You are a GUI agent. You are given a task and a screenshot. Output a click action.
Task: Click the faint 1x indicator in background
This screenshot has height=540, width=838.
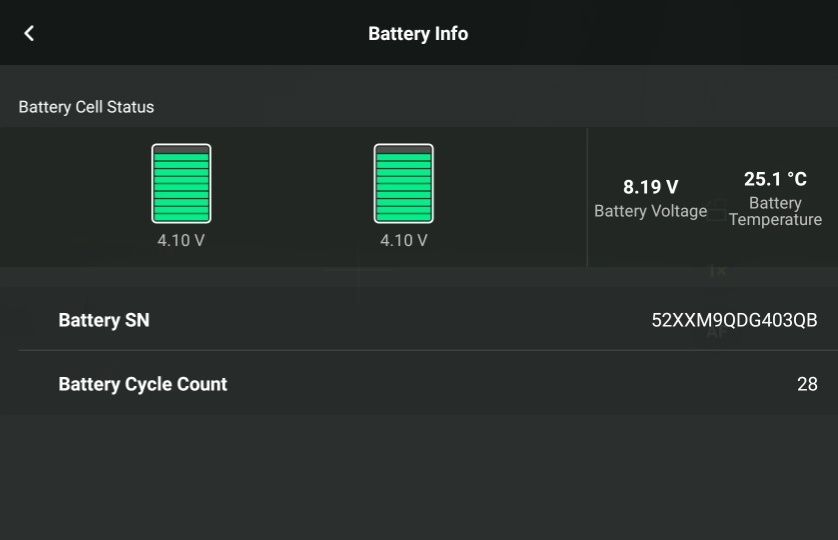[717, 271]
